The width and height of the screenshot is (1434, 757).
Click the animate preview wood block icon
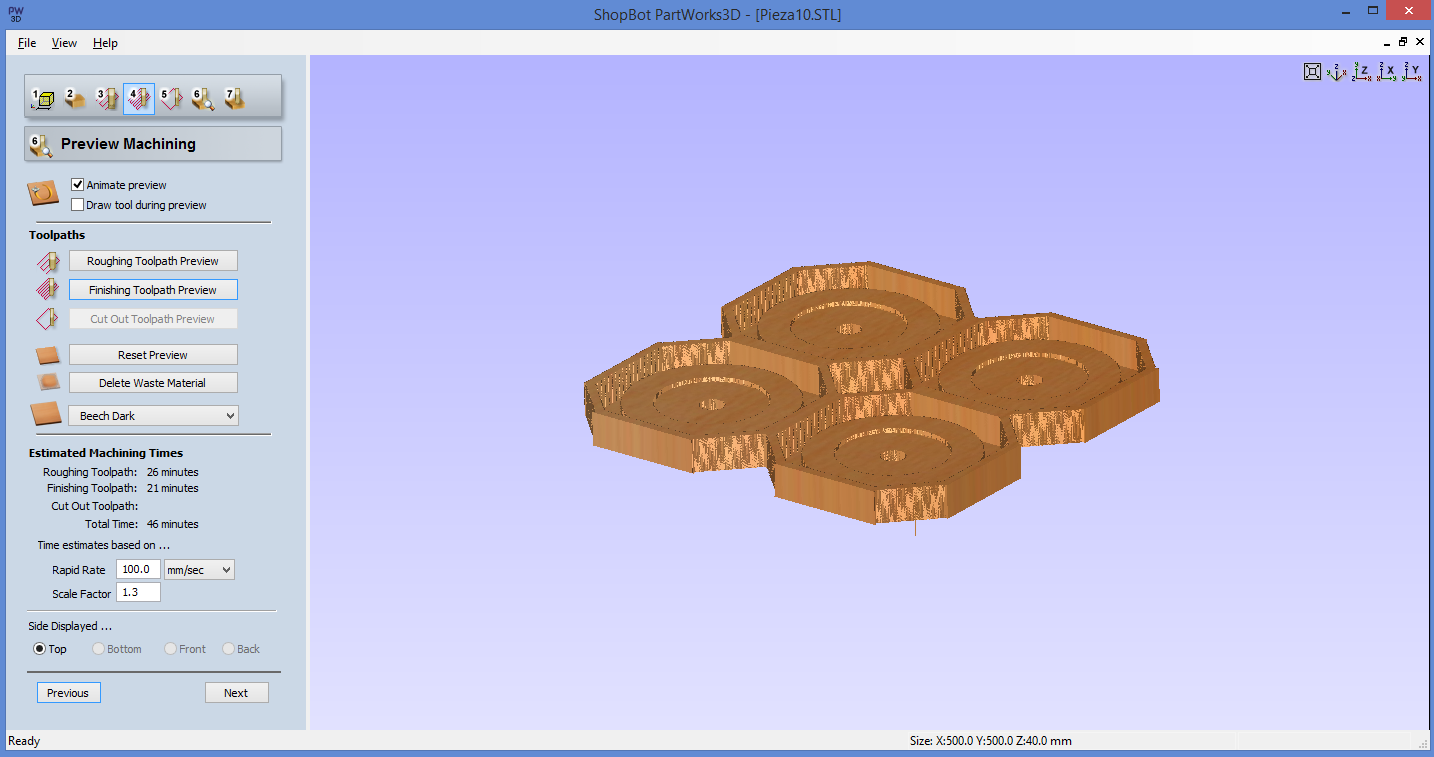pos(43,193)
